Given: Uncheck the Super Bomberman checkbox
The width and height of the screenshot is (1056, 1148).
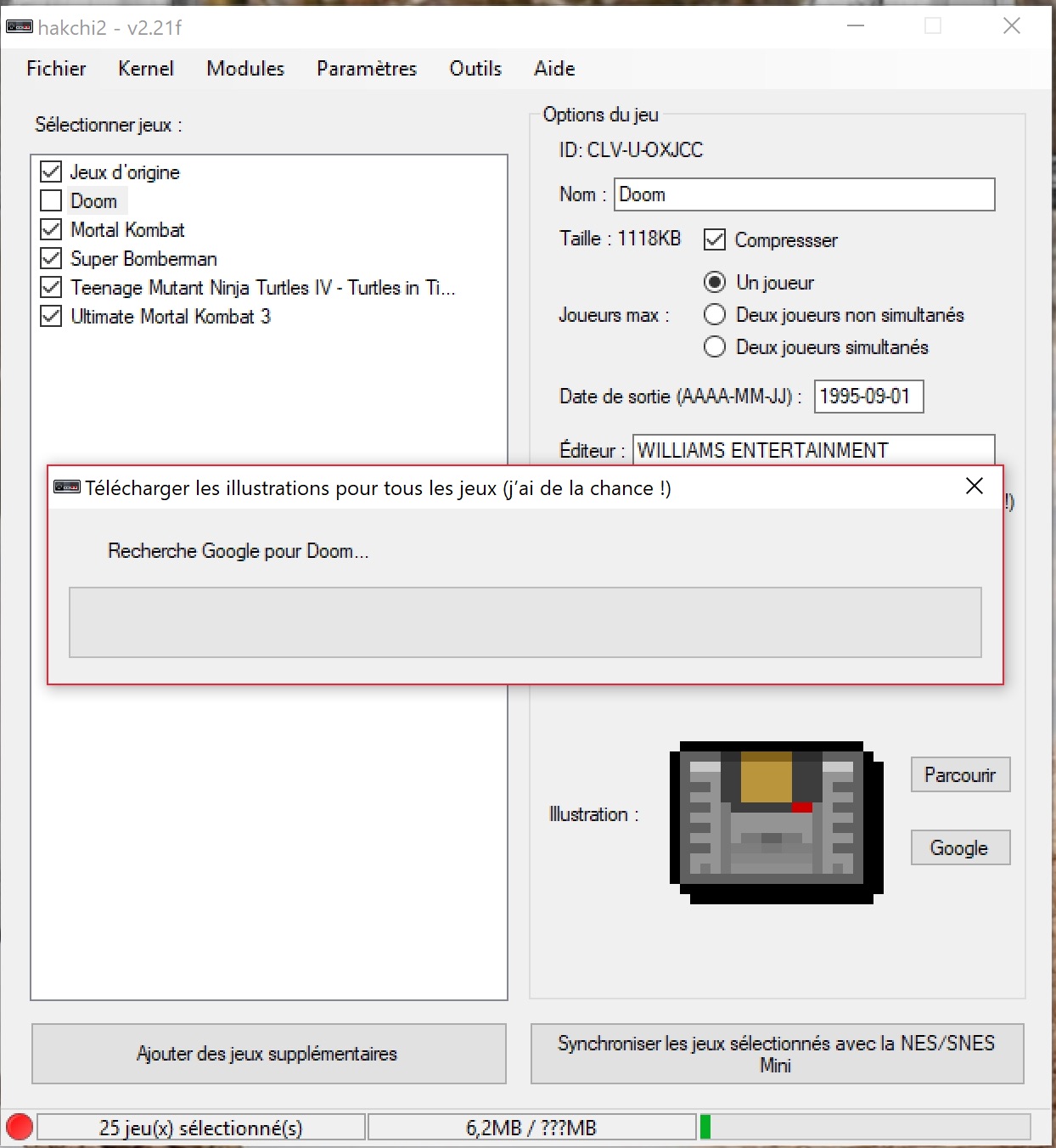Looking at the screenshot, I should 51,259.
